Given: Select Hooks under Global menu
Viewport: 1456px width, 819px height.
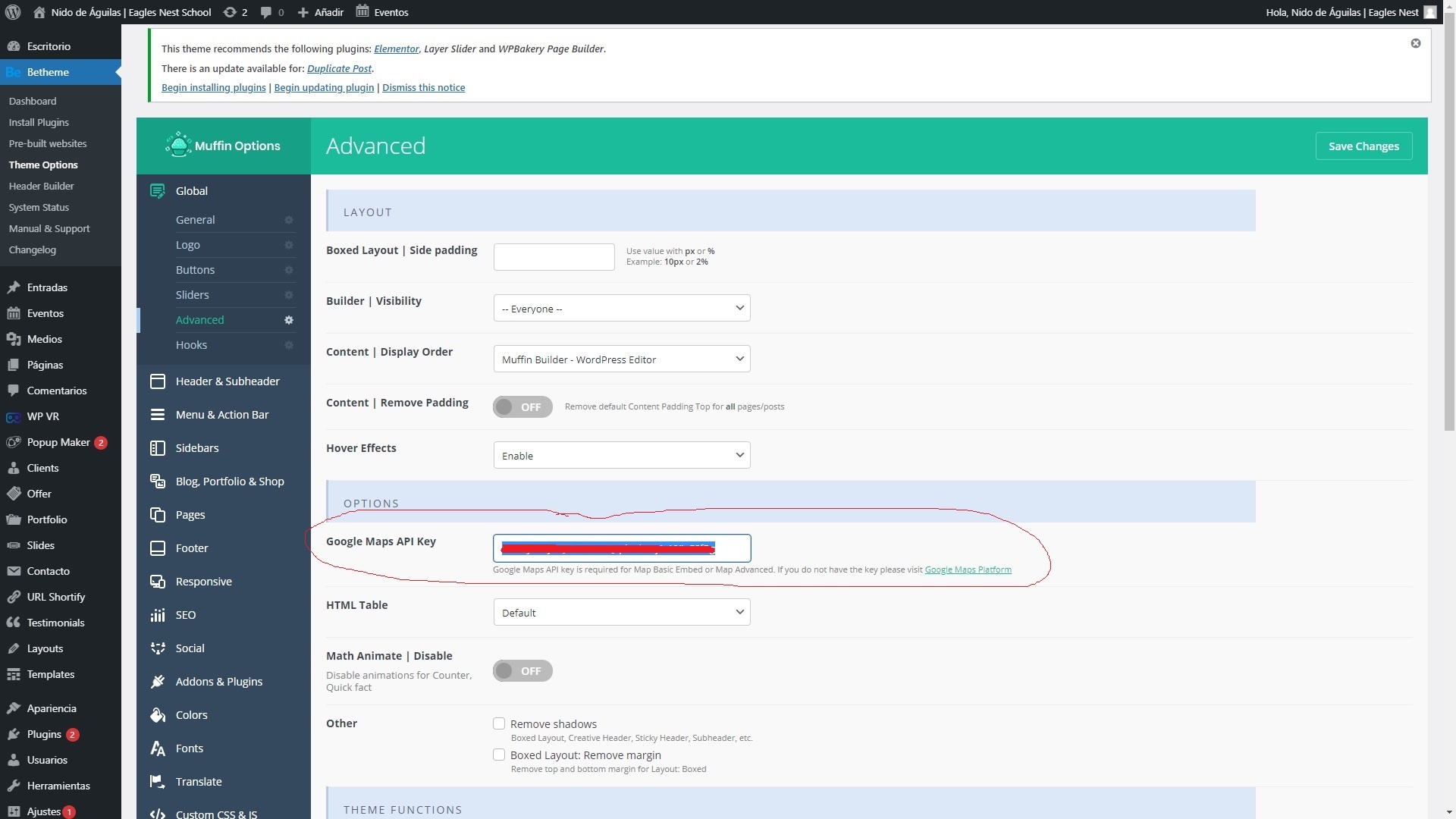Looking at the screenshot, I should pos(192,345).
